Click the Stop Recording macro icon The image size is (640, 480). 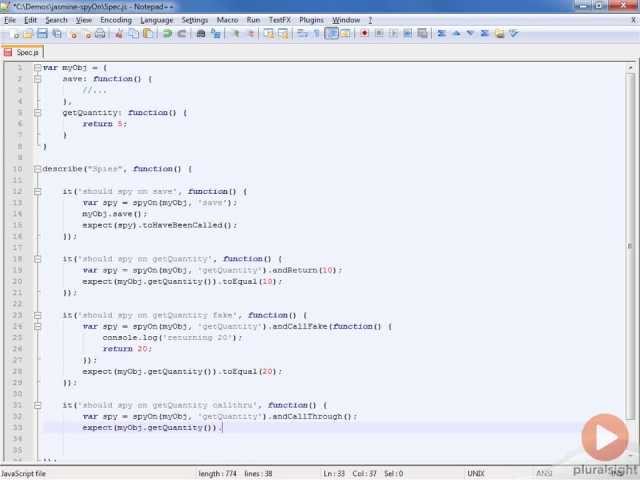(x=379, y=34)
